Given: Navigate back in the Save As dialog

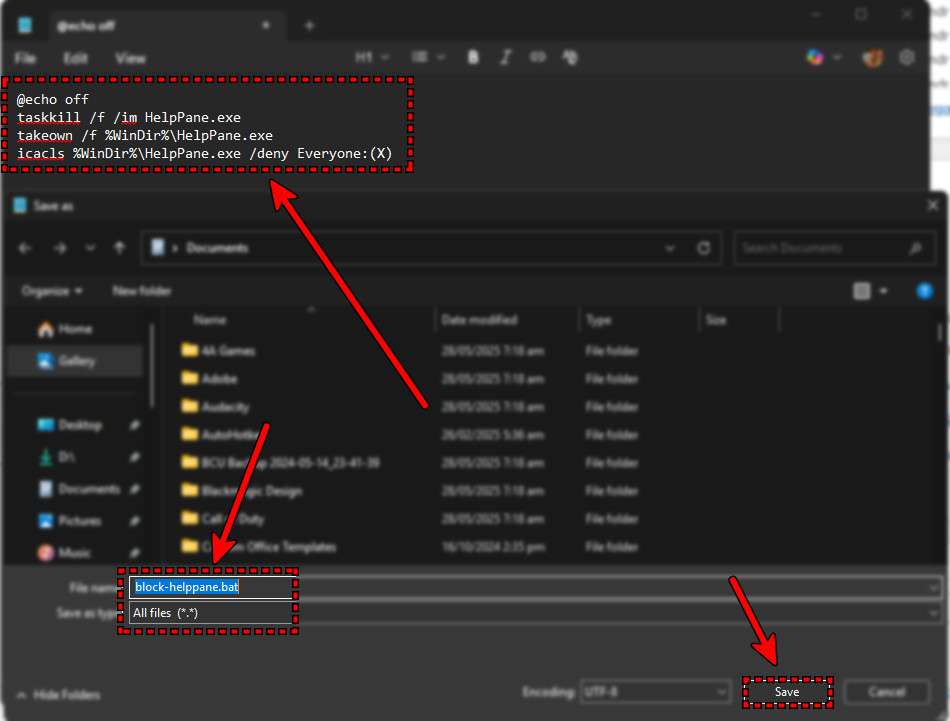Looking at the screenshot, I should click(25, 248).
